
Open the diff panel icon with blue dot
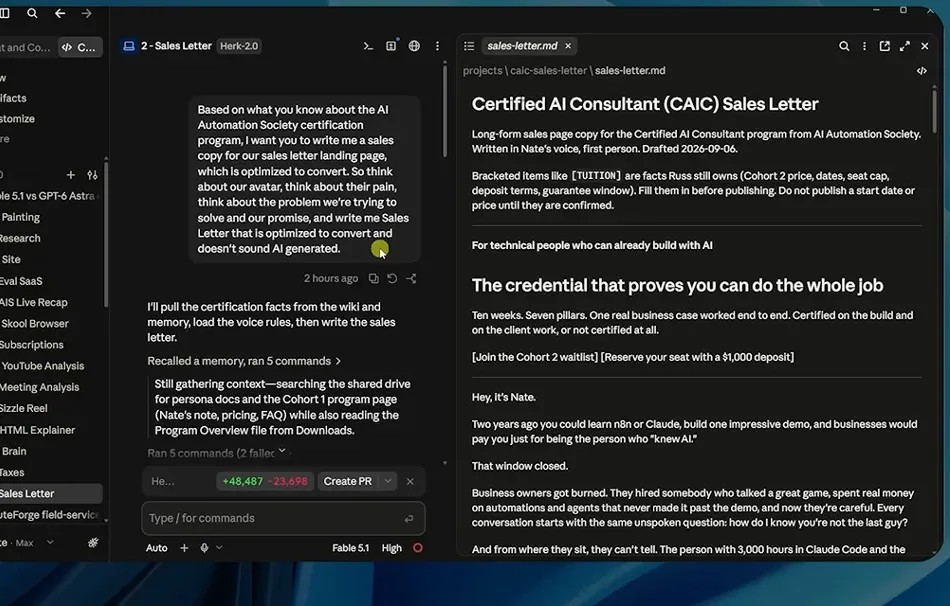(x=391, y=45)
